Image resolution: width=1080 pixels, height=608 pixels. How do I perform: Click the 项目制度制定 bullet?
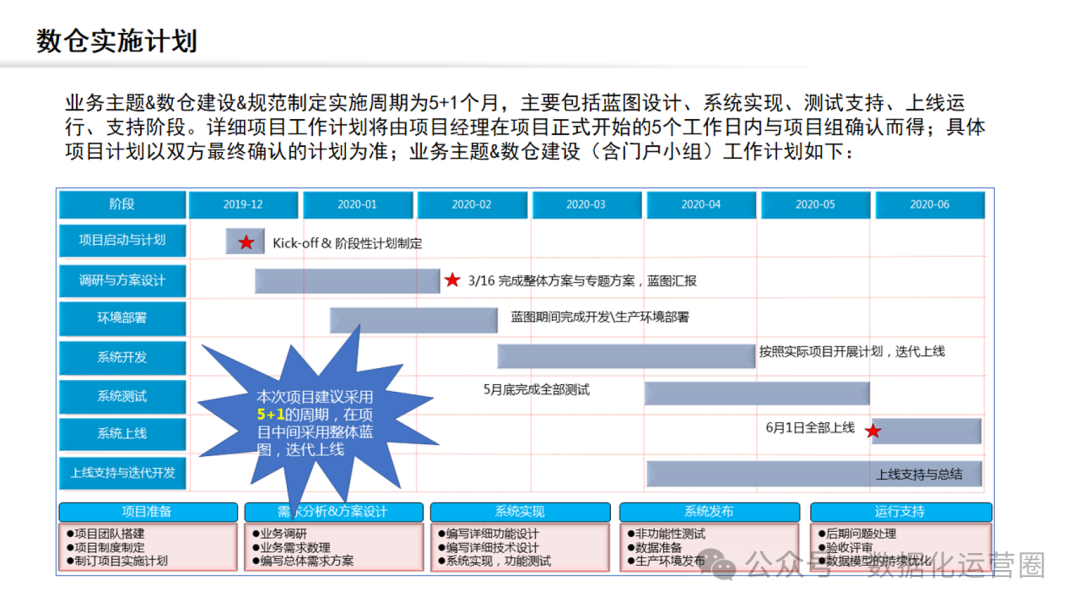(105, 547)
